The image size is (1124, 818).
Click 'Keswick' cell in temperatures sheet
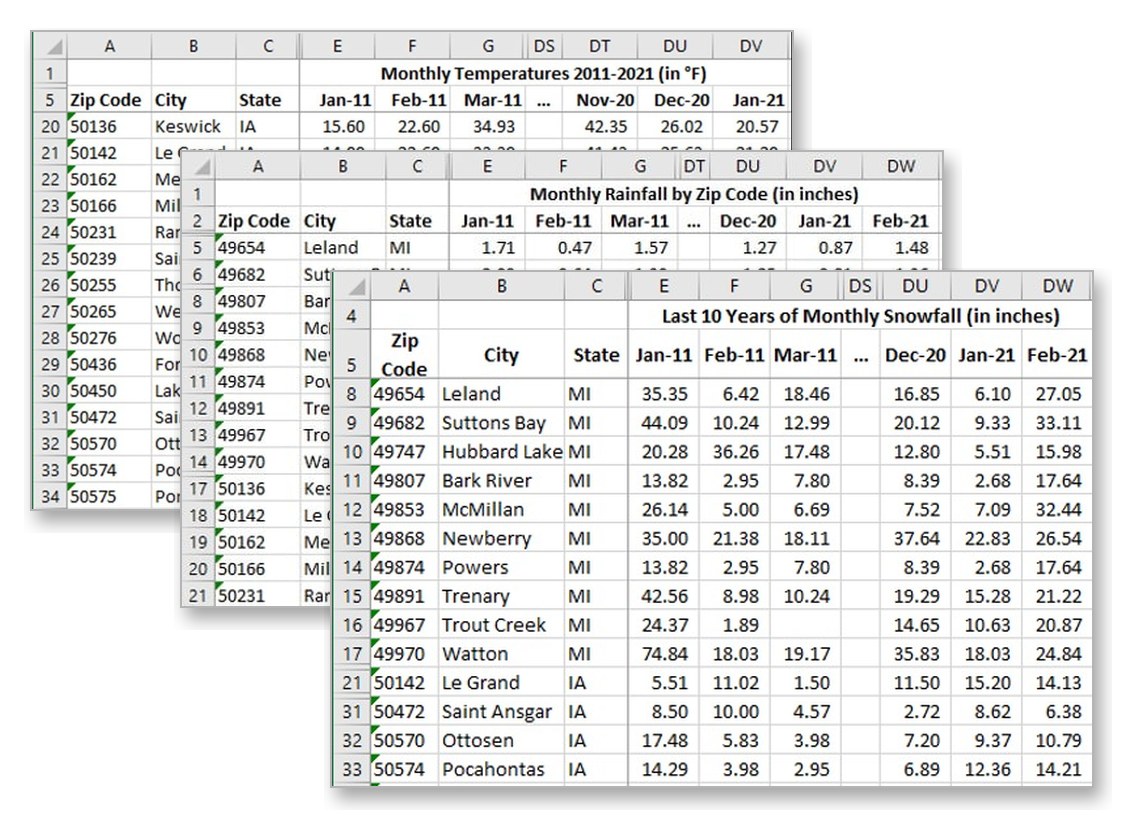(x=194, y=127)
